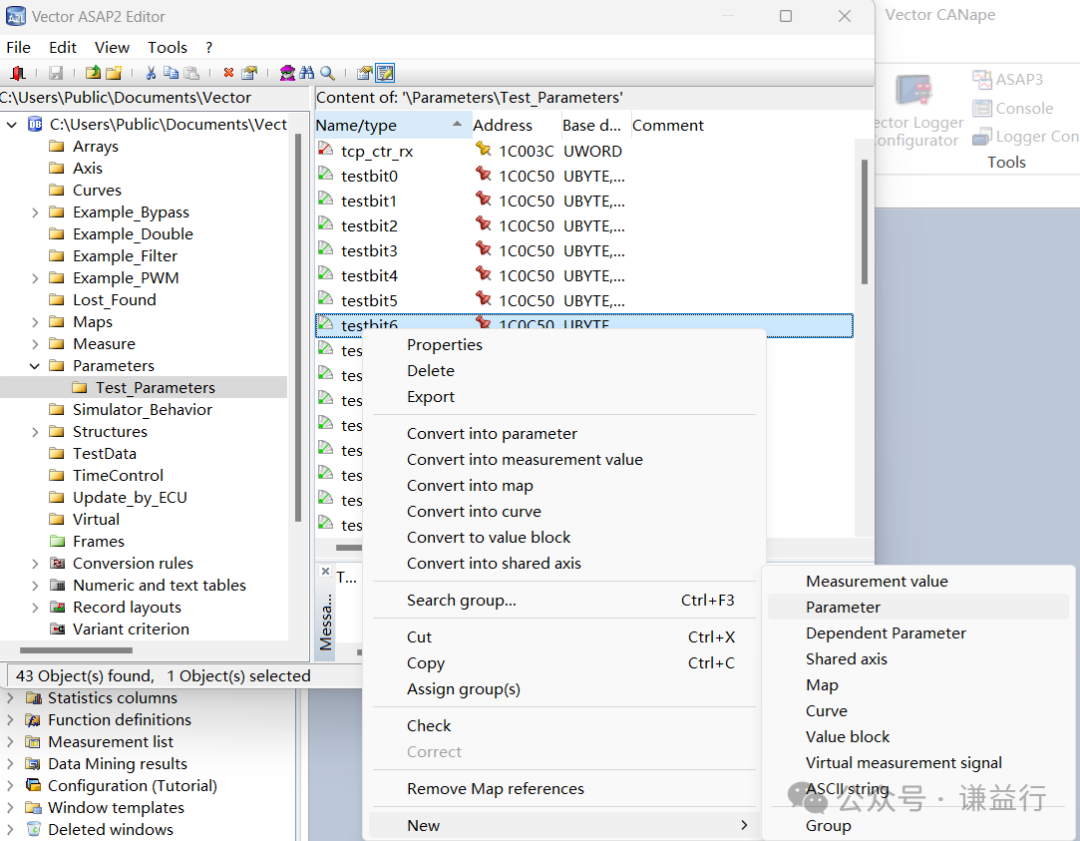Click the magnifying glass search icon
Image resolution: width=1080 pixels, height=841 pixels.
point(327,72)
